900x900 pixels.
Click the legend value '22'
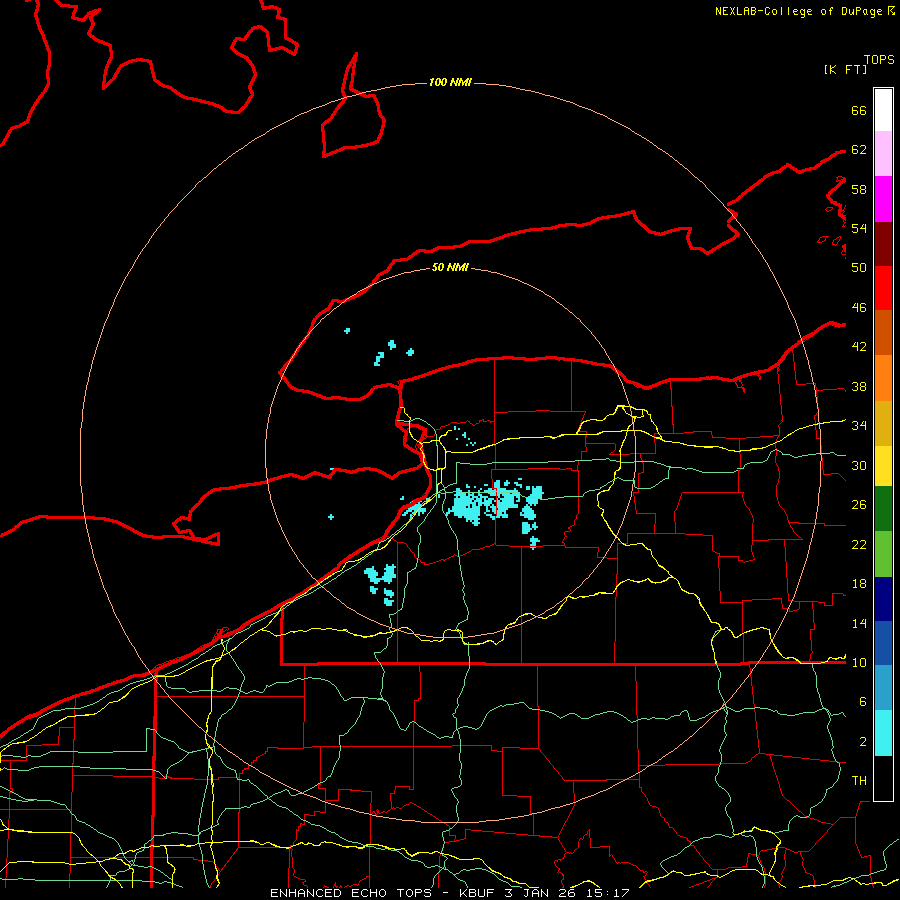coord(859,545)
